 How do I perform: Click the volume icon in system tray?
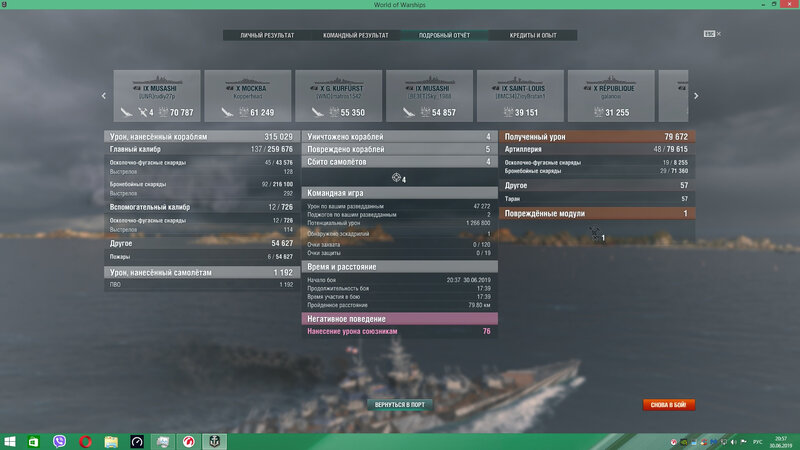pyautogui.click(x=734, y=442)
